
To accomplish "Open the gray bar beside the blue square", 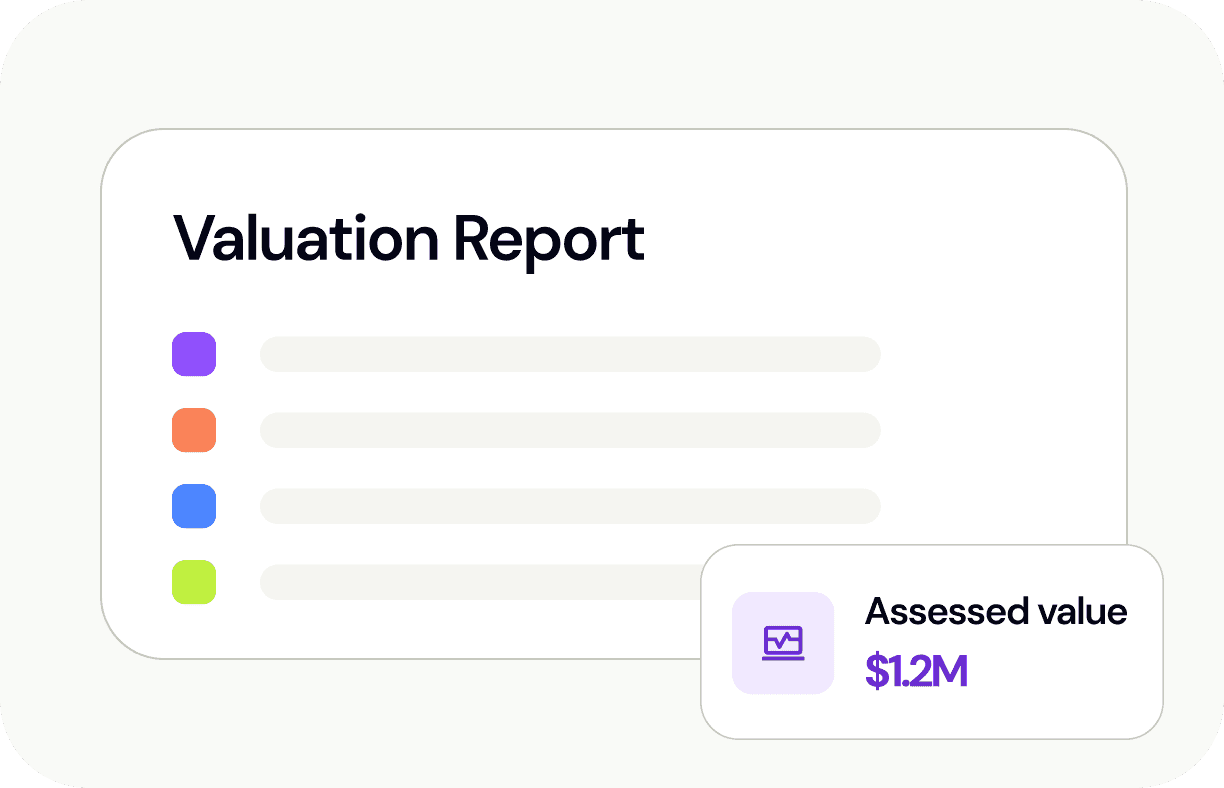I will tap(570, 506).
